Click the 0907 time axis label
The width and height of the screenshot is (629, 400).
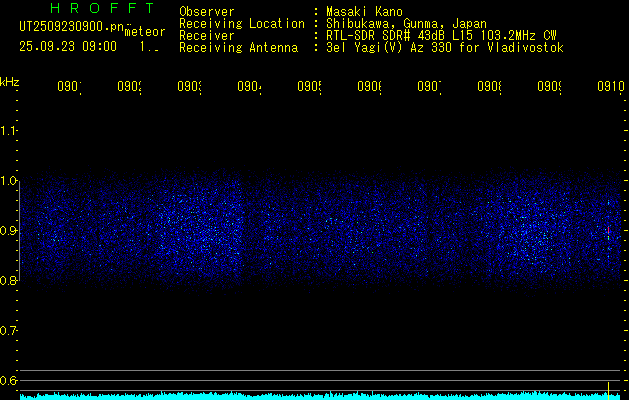click(429, 87)
